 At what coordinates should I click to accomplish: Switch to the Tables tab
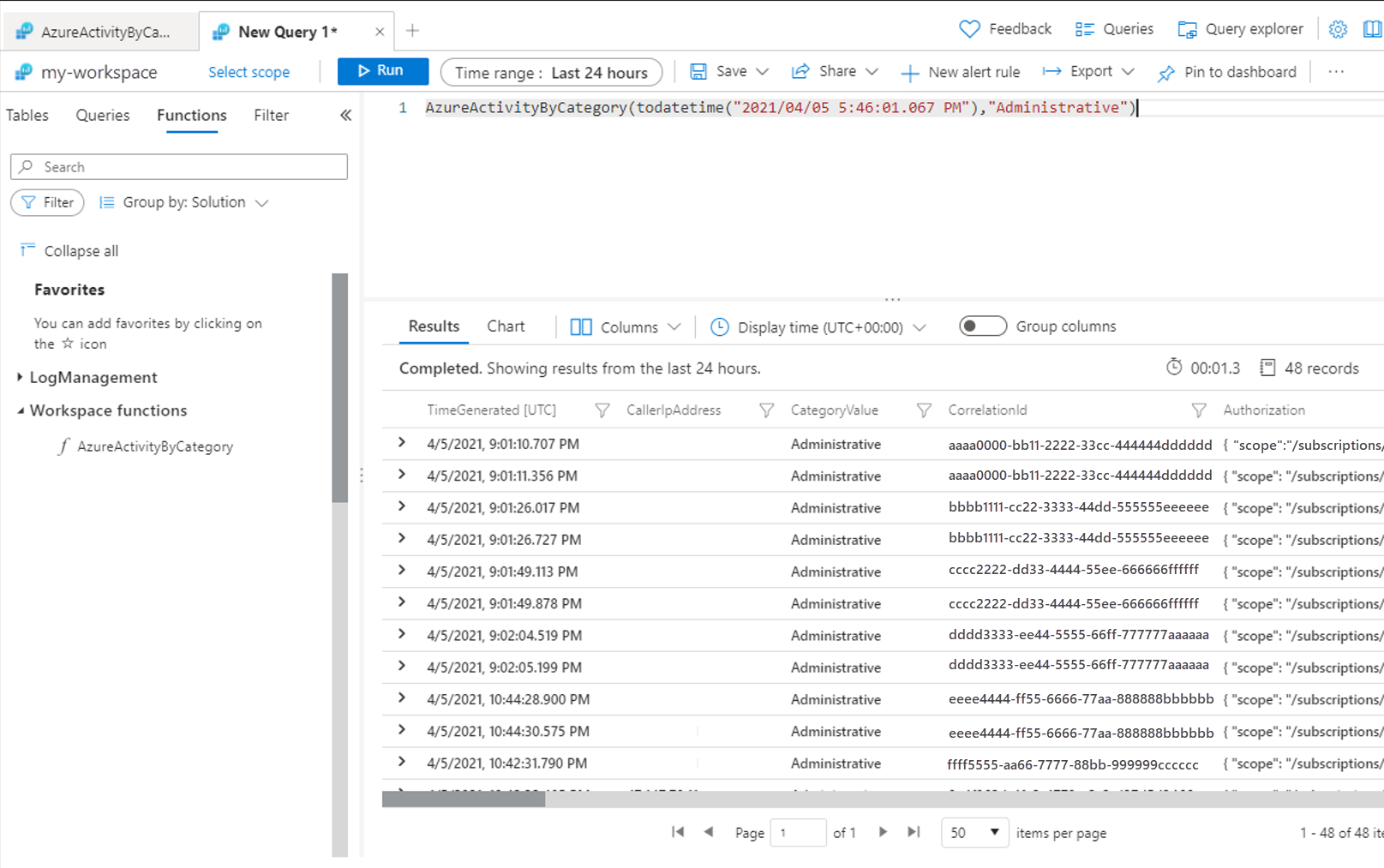(x=27, y=115)
